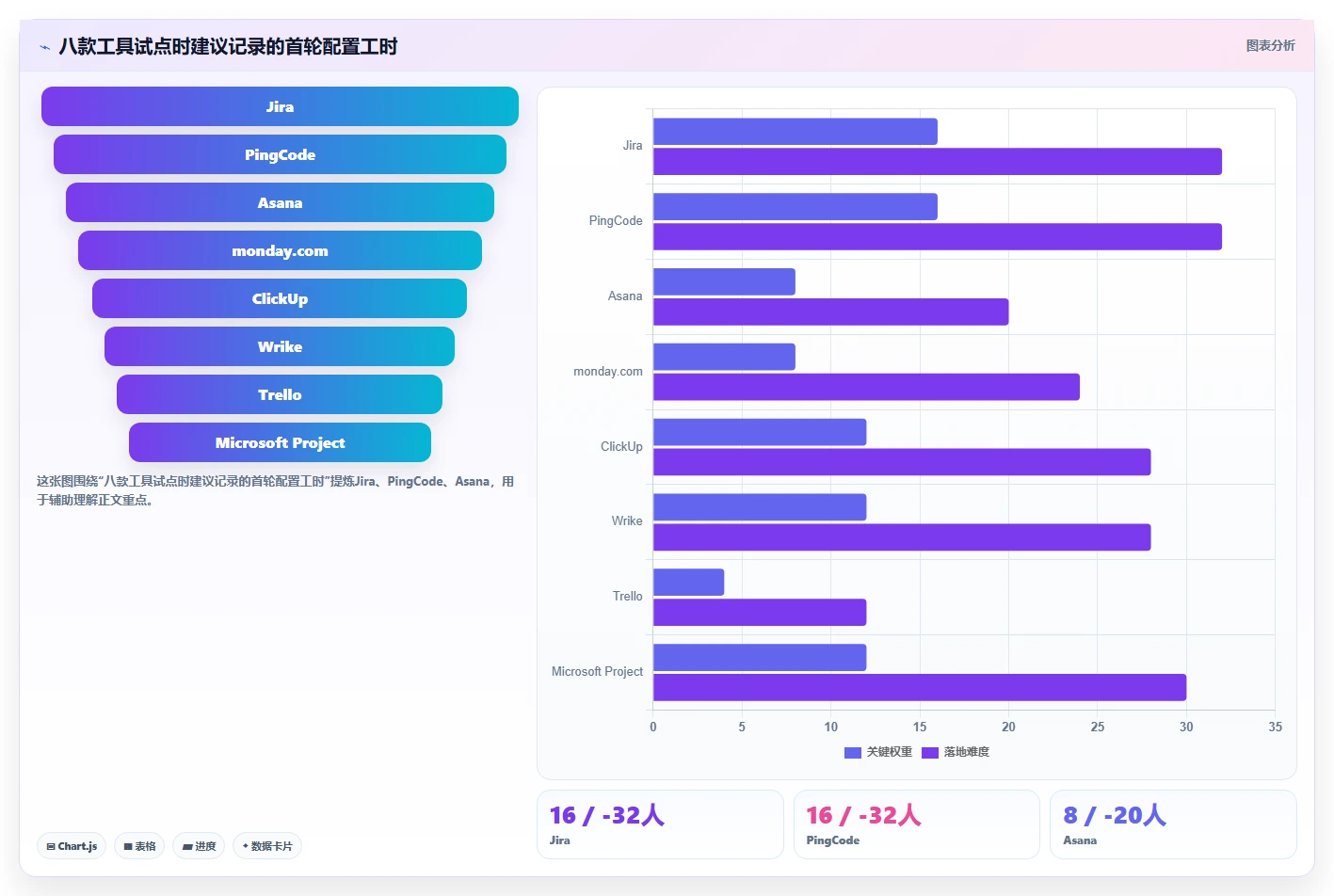The width and height of the screenshot is (1334, 896).
Task: Click the 数据卡片 tag chip
Action: (267, 846)
